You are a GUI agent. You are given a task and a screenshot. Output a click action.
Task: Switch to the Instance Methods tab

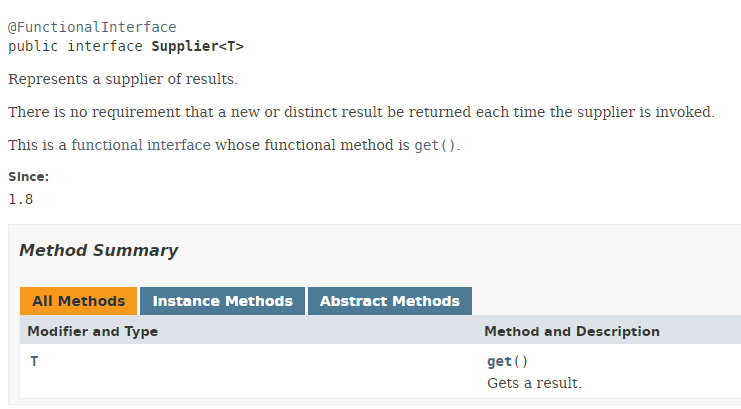222,301
